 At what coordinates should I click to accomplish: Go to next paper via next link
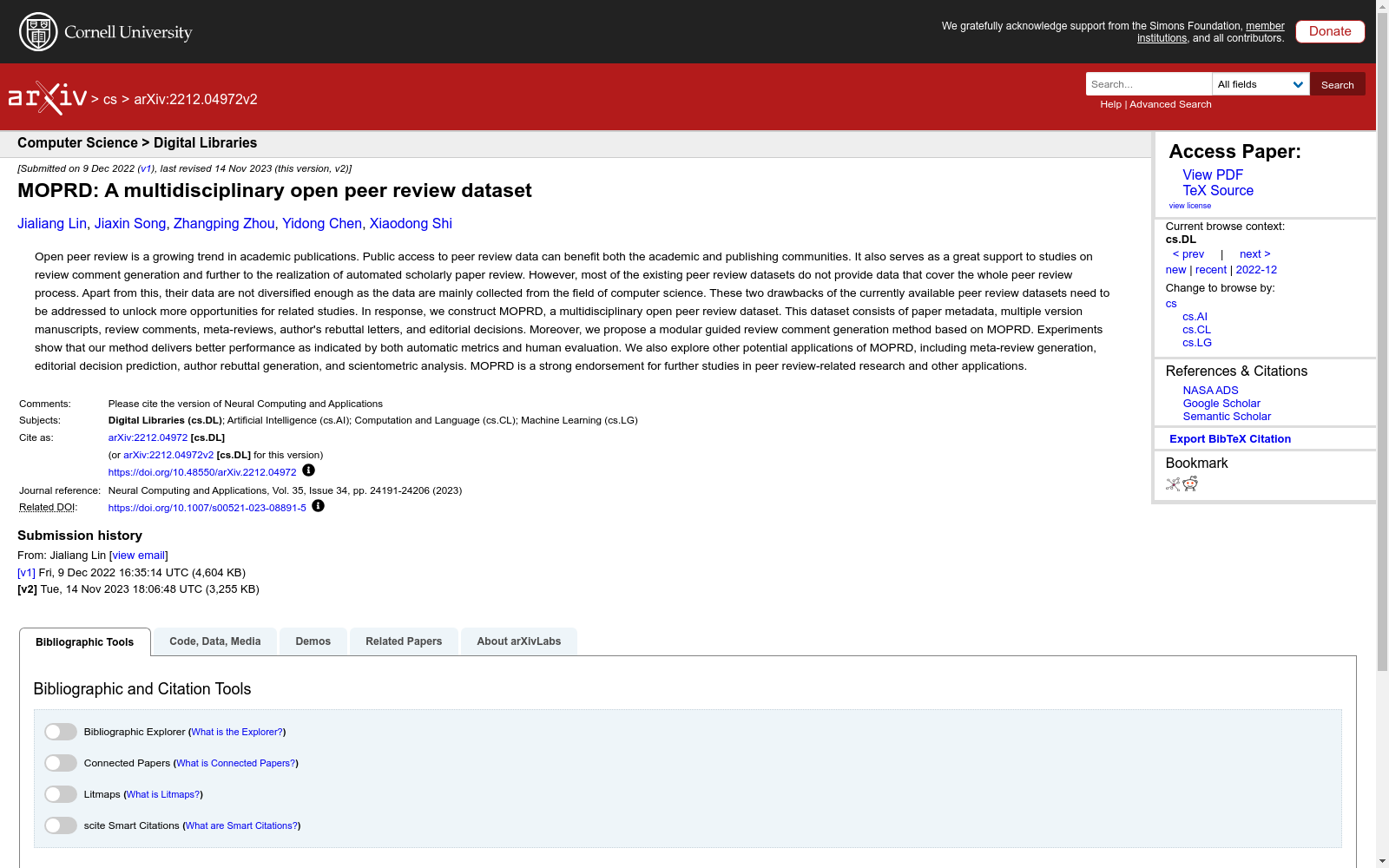tap(1255, 254)
